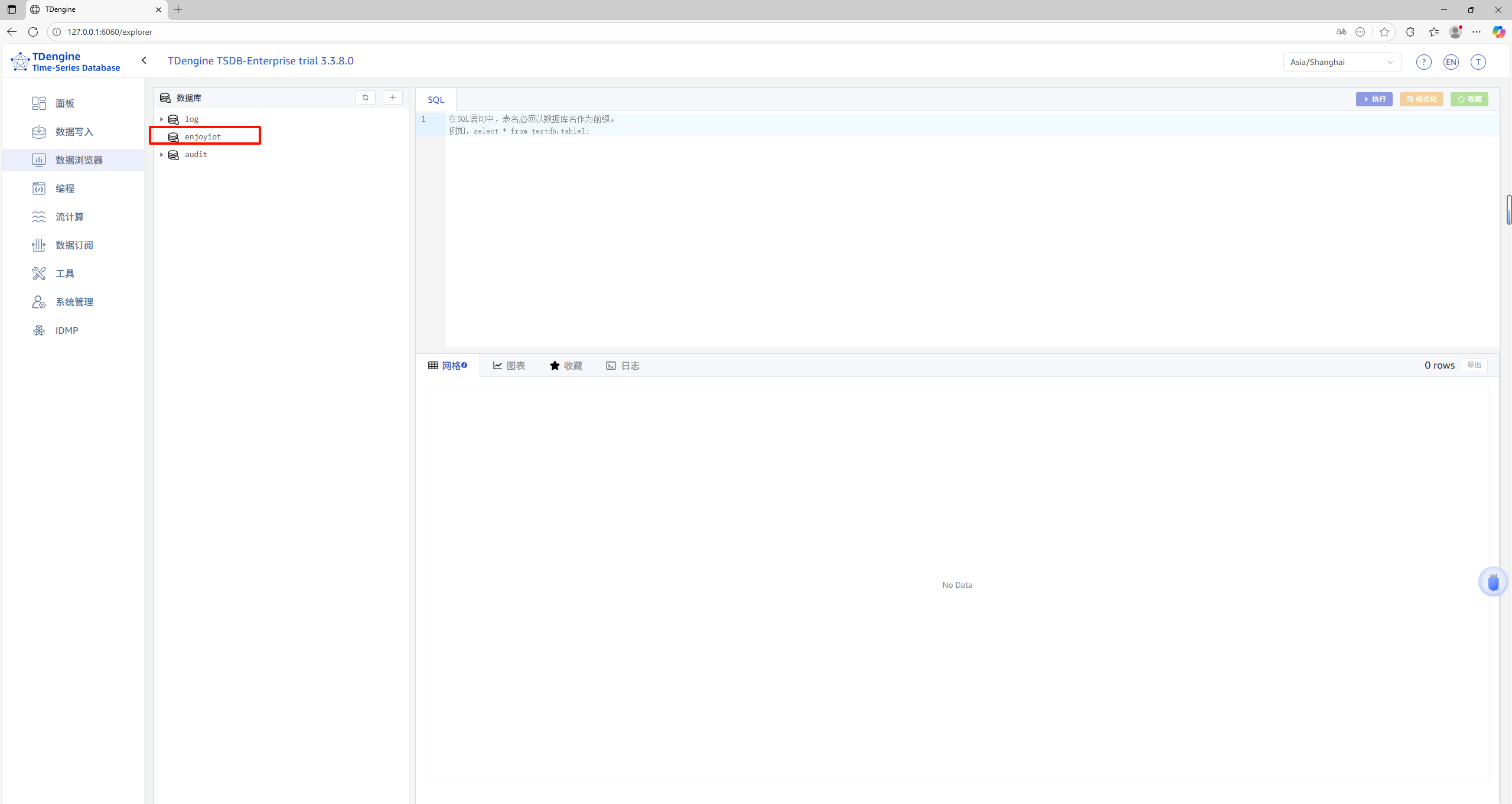Click the refresh database list icon

(x=366, y=97)
